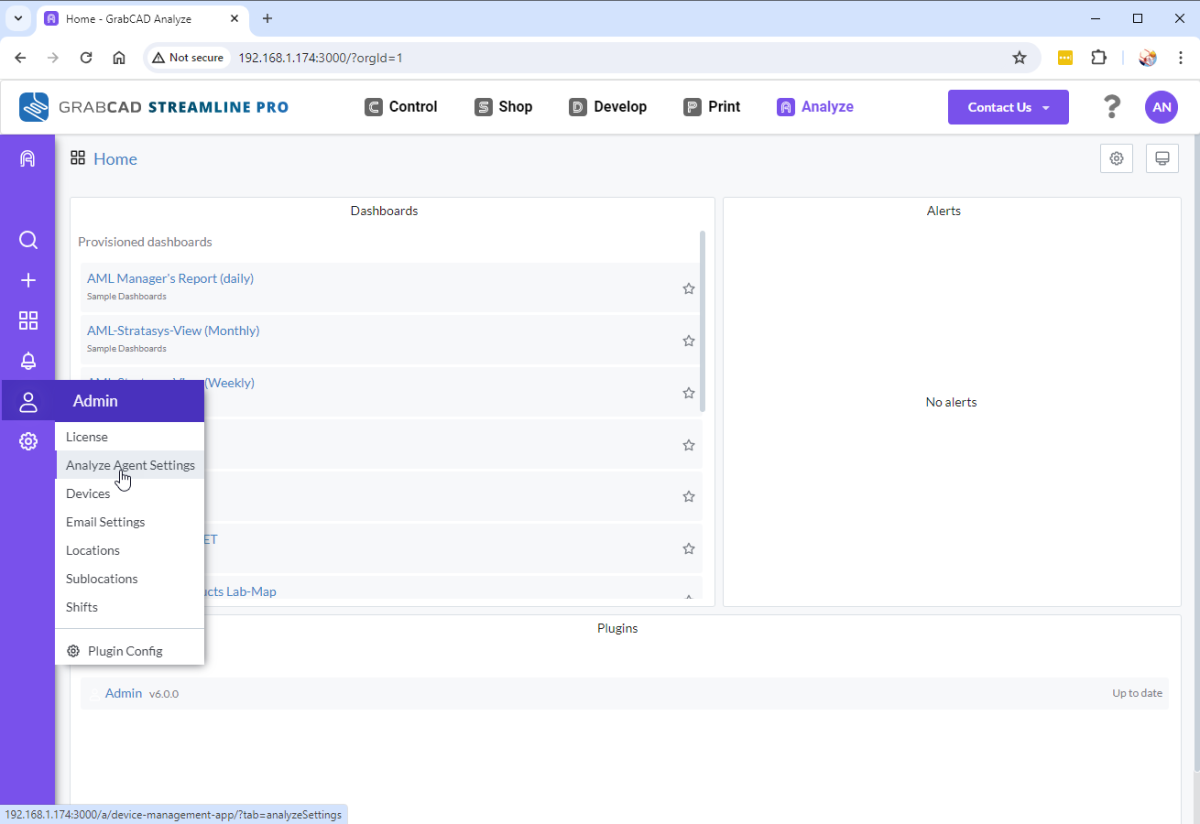Image resolution: width=1200 pixels, height=824 pixels.
Task: Open the AML Manager's Report (daily) link
Action: click(x=170, y=279)
